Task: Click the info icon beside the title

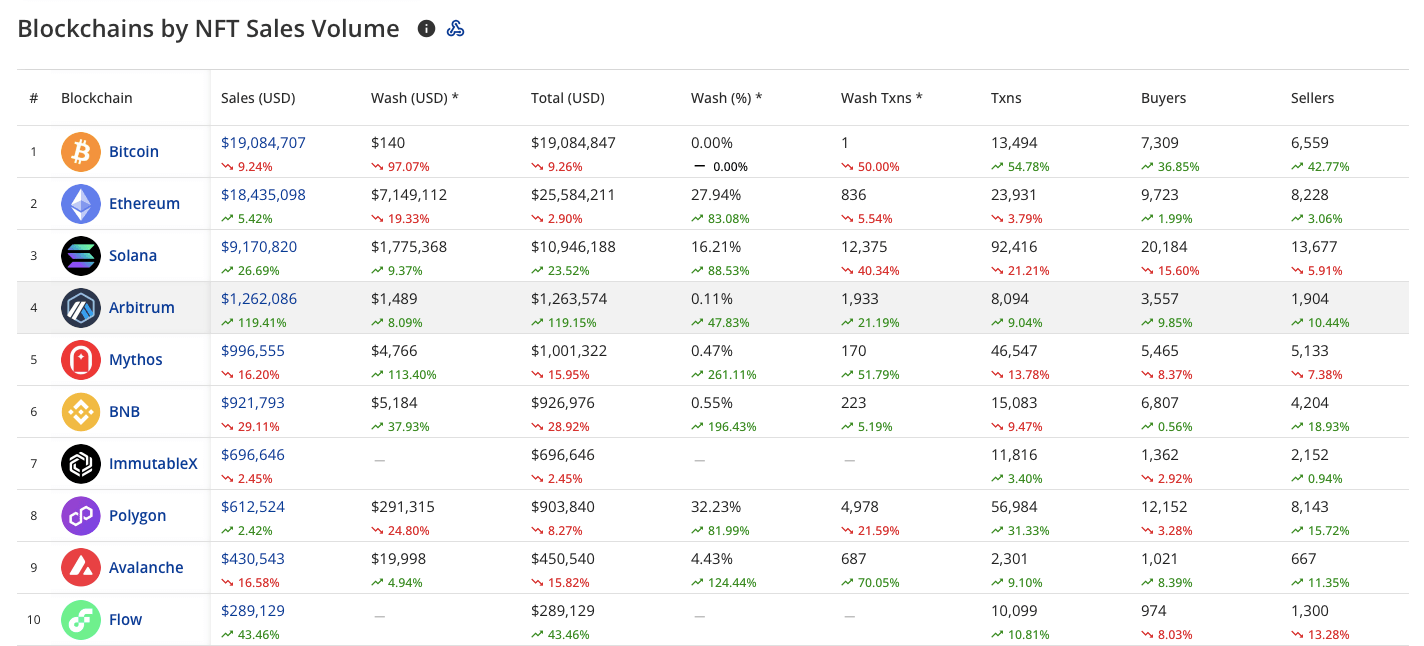Action: (426, 29)
